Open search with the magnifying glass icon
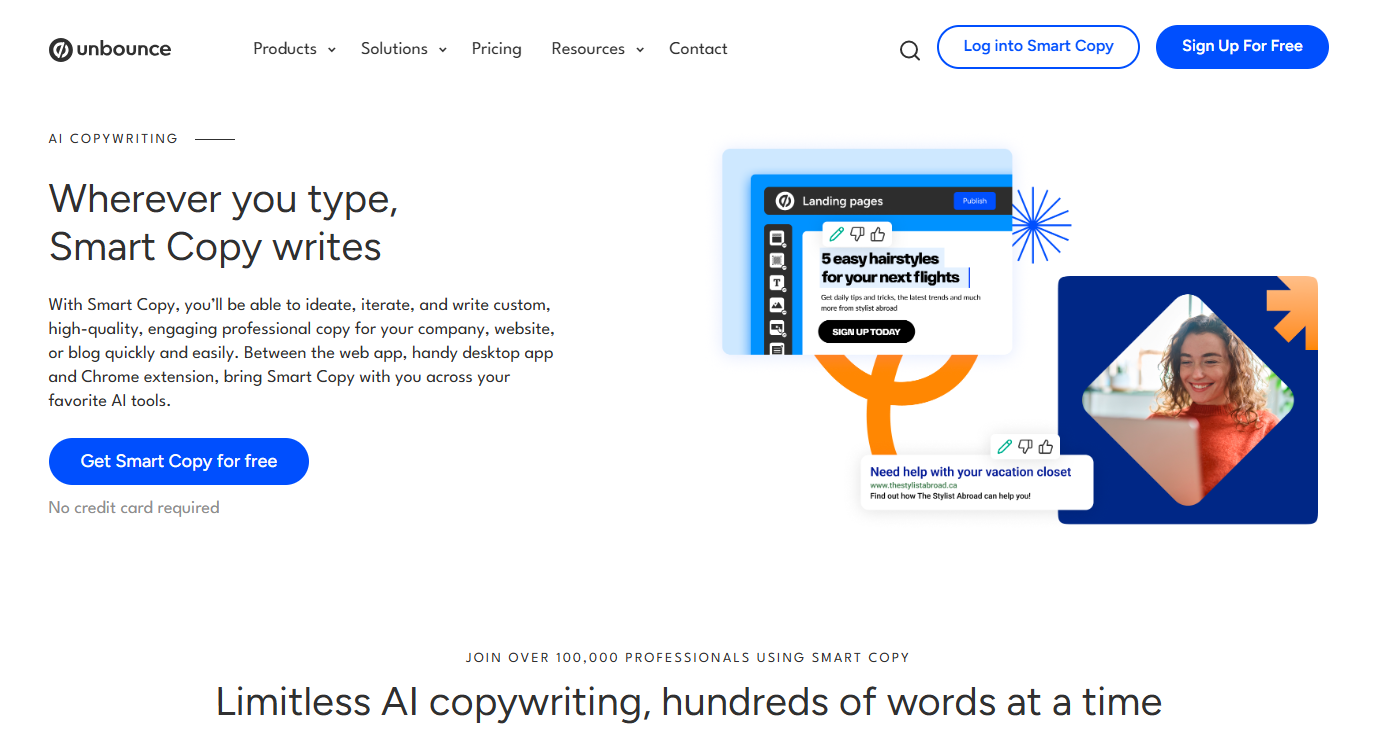The height and width of the screenshot is (752, 1376). (909, 50)
